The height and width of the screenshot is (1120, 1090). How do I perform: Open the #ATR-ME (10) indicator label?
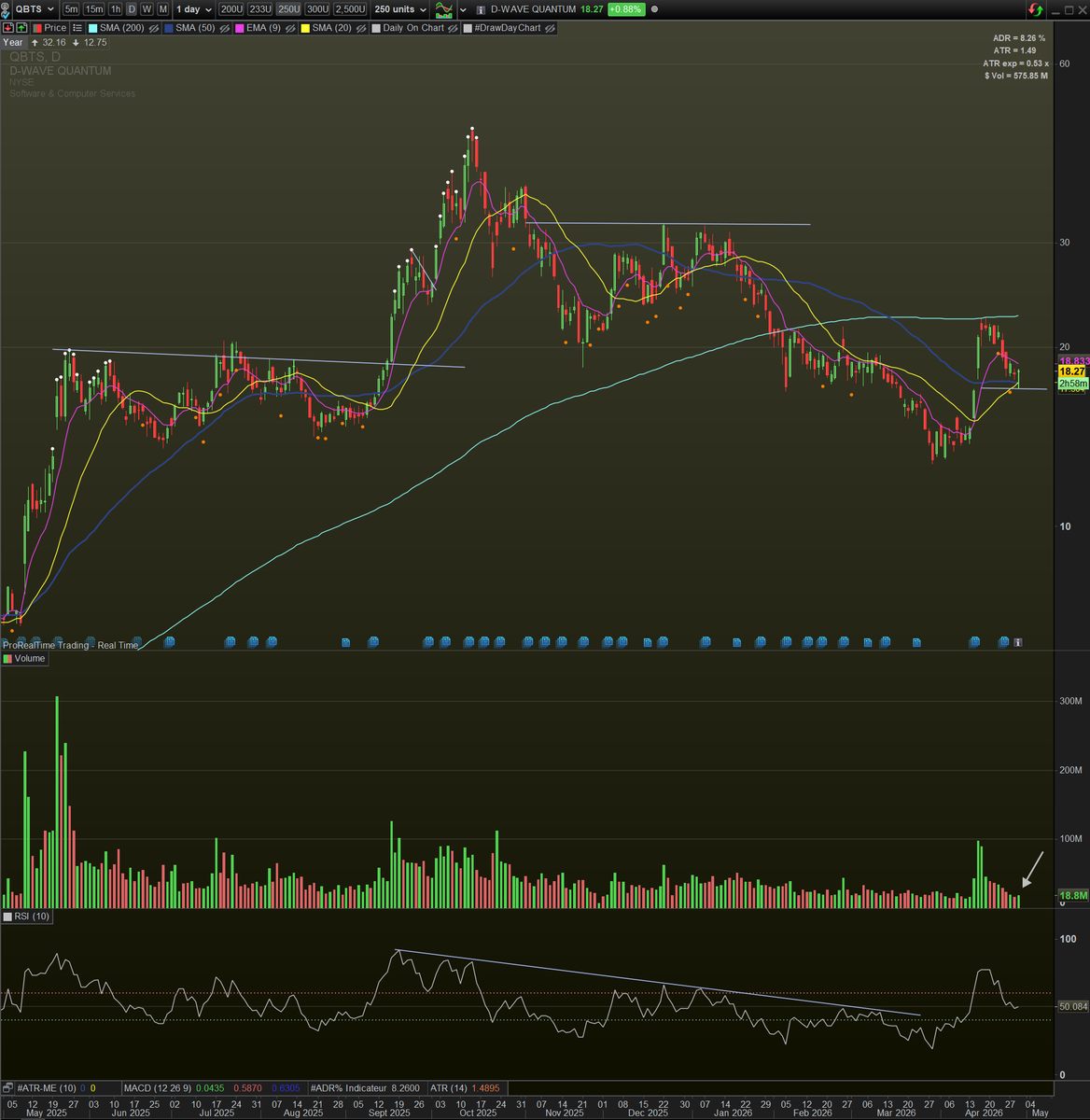48,1087
